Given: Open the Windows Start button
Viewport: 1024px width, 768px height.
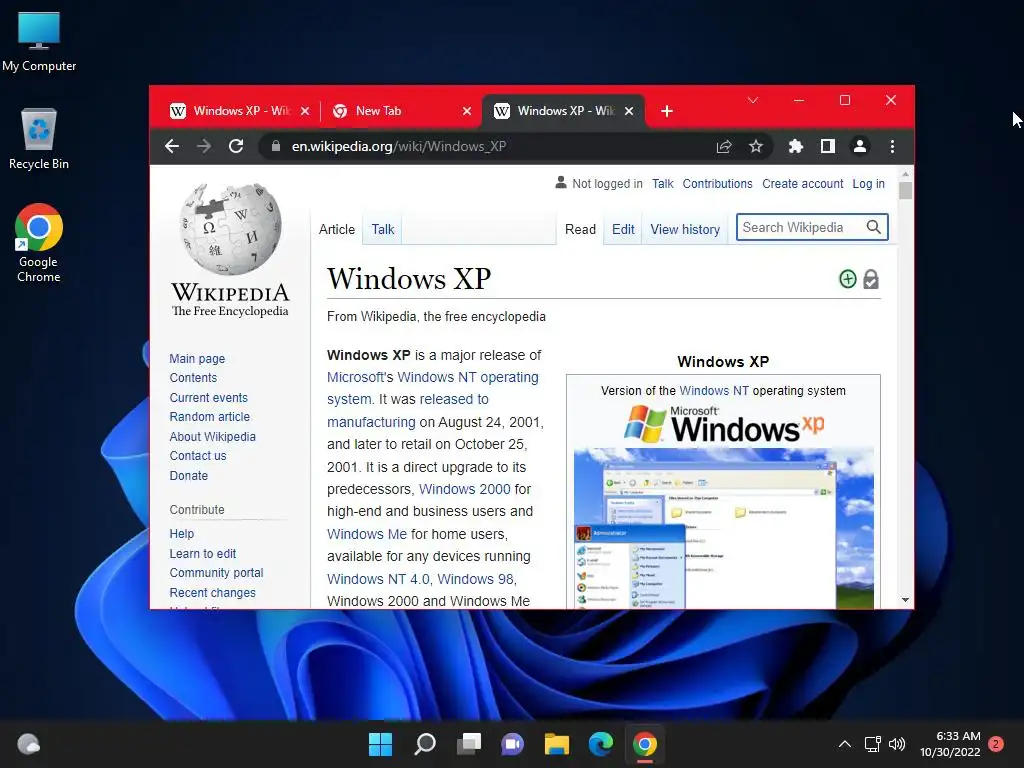Looking at the screenshot, I should click(x=380, y=744).
